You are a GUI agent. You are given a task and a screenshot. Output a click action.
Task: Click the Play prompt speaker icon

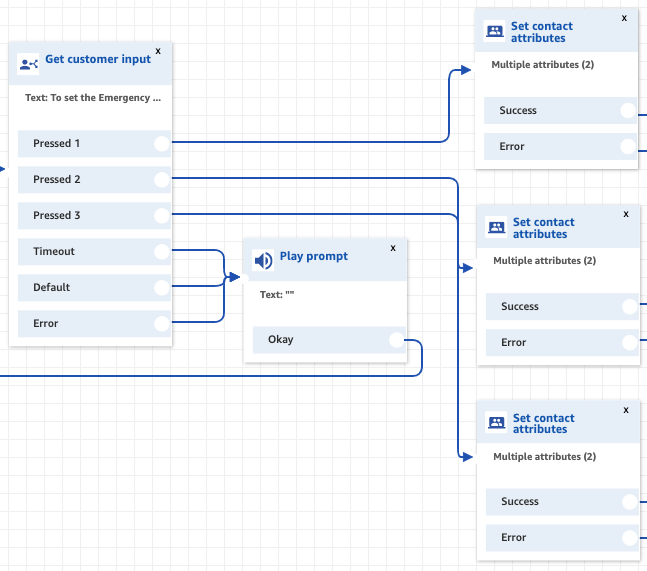tap(263, 261)
